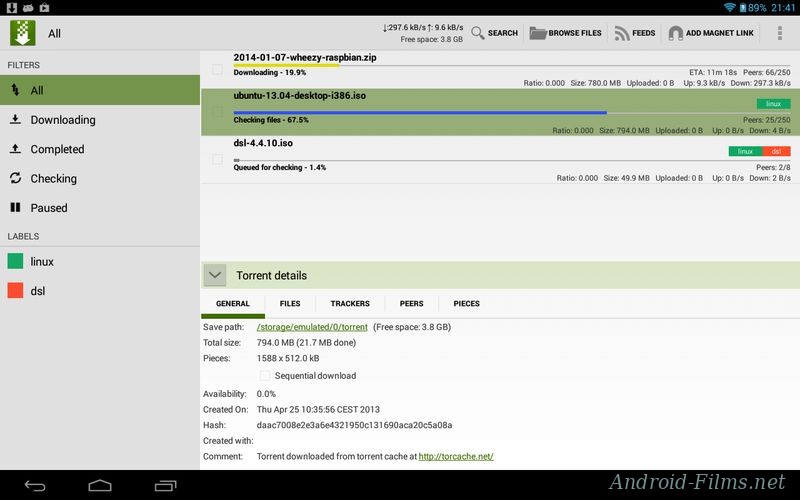Enable Sequential download checkbox

point(265,376)
